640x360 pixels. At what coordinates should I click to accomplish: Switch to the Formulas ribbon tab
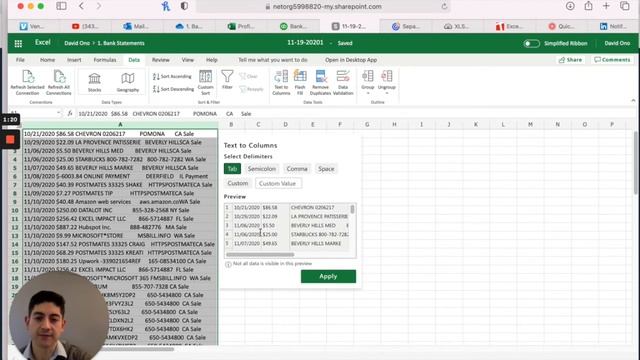click(x=105, y=60)
